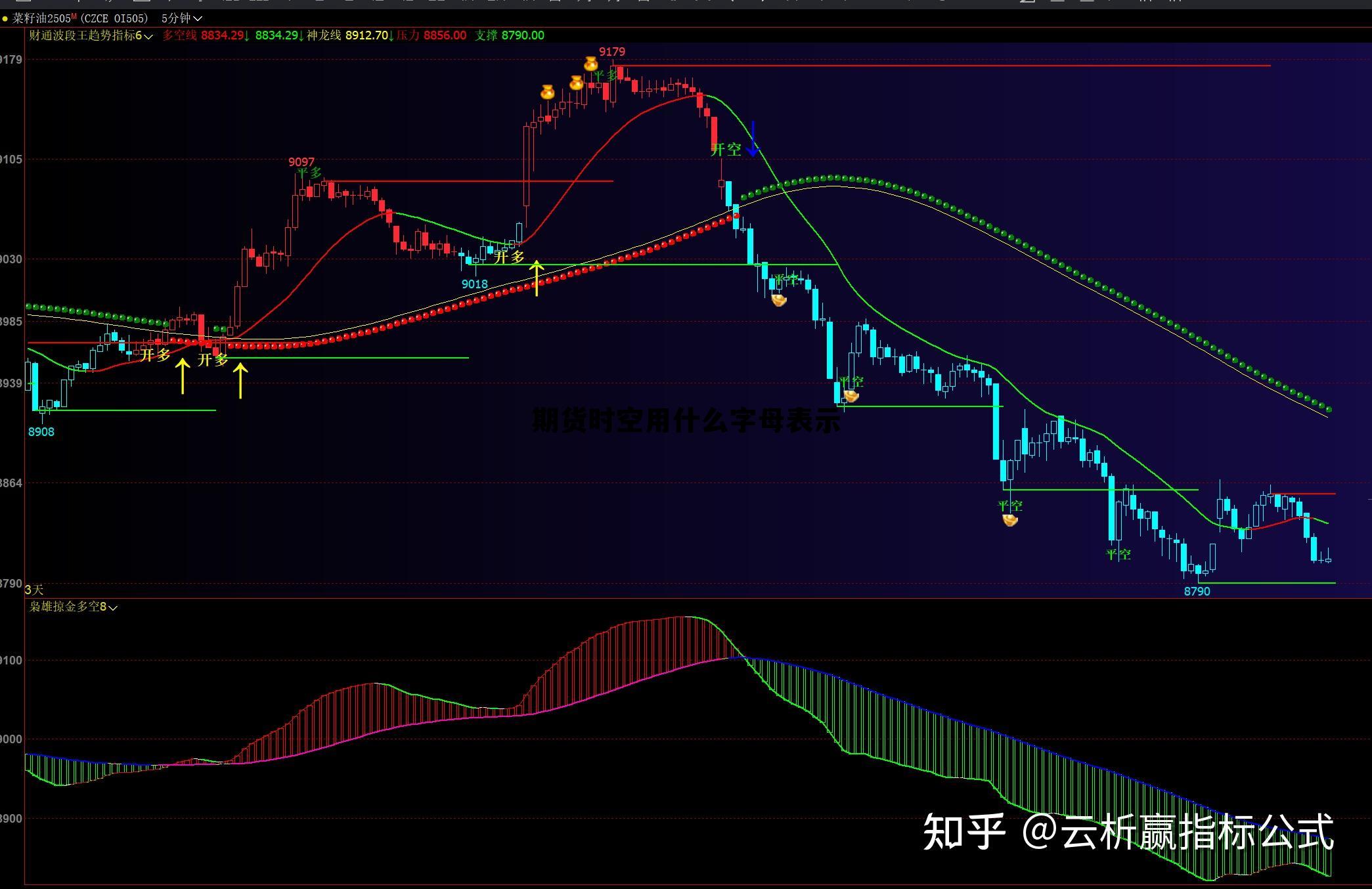This screenshot has height=889, width=1372.
Task: Click the yellow dot before 菜籽油2505
Action: pos(5,19)
